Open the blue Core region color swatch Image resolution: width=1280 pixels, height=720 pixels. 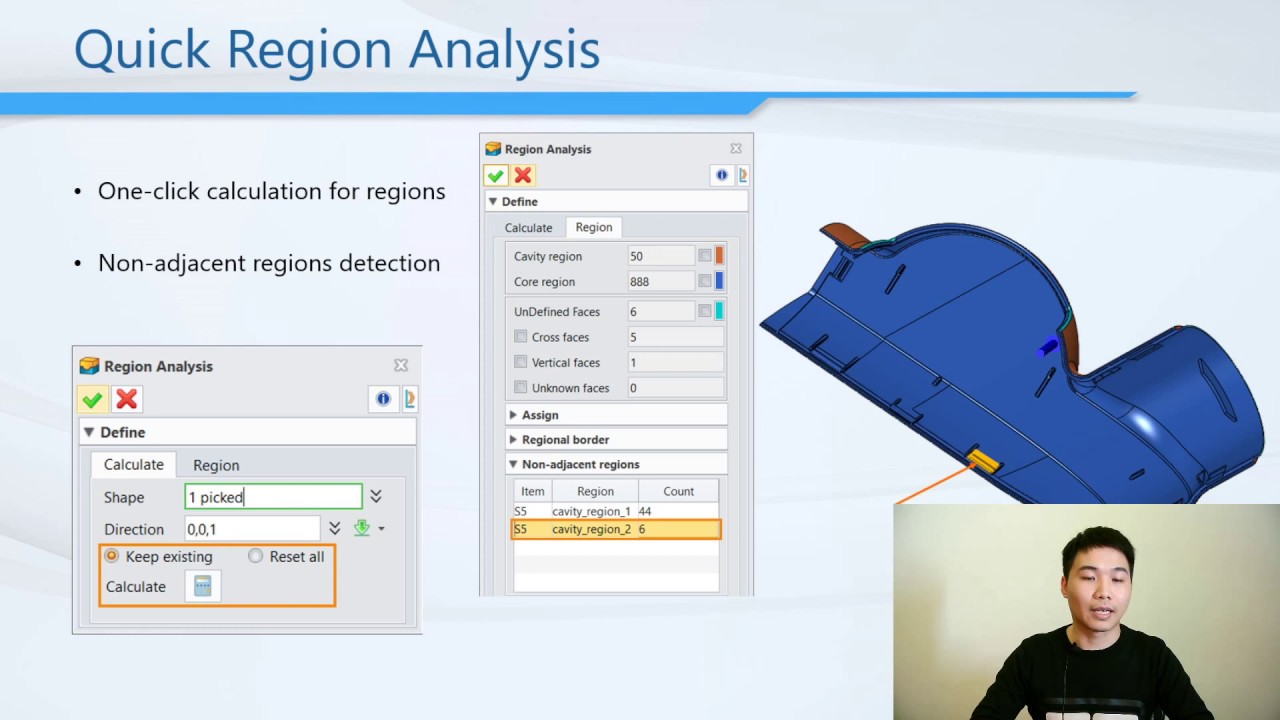(x=719, y=281)
